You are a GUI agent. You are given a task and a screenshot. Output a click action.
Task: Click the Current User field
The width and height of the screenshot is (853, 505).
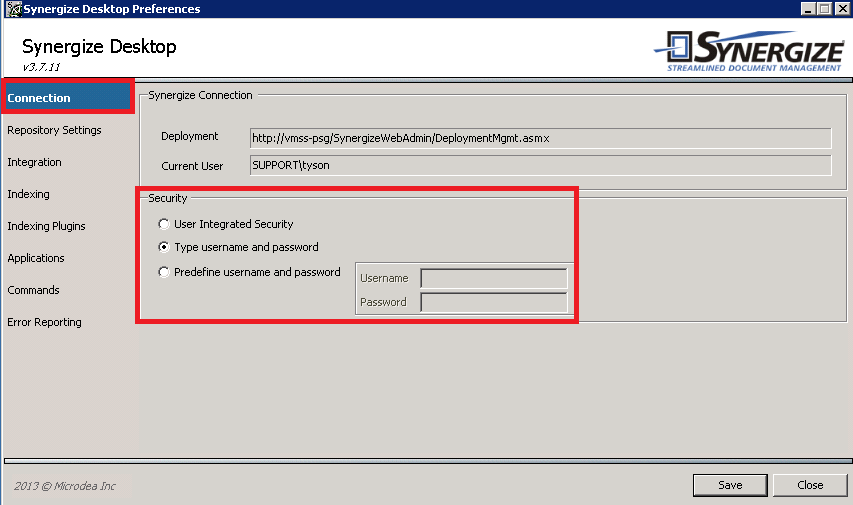point(540,165)
